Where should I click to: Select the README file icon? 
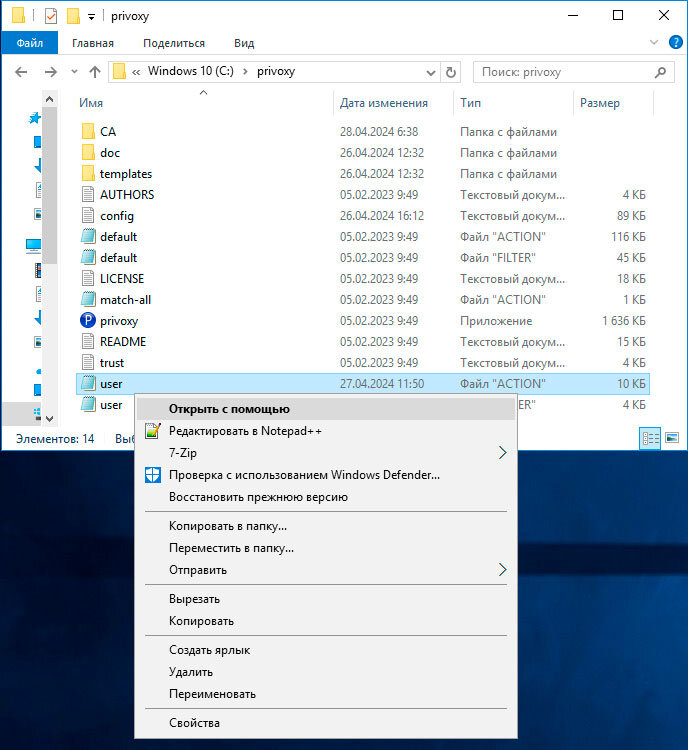point(88,342)
